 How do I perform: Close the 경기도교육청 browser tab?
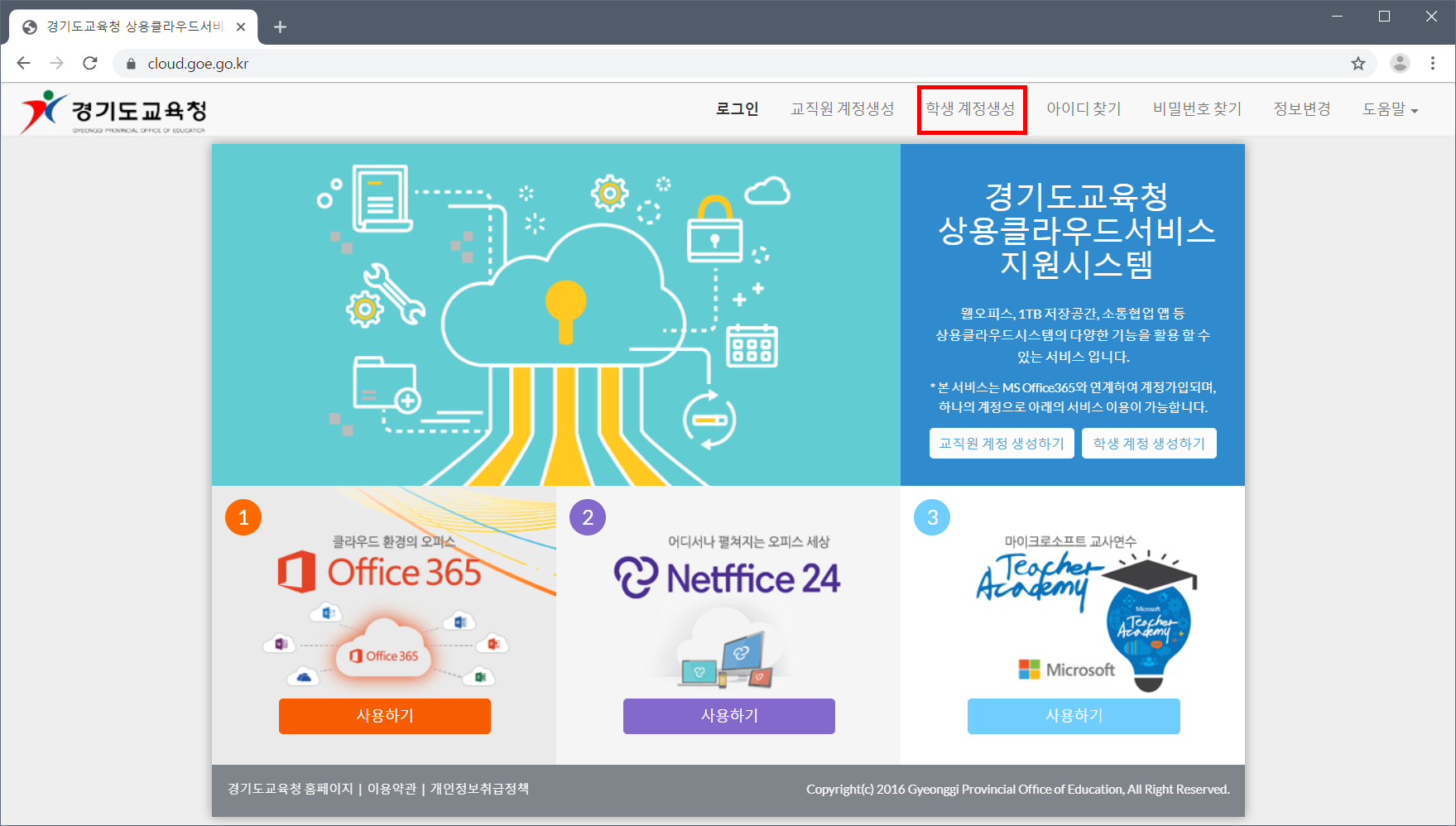[241, 26]
